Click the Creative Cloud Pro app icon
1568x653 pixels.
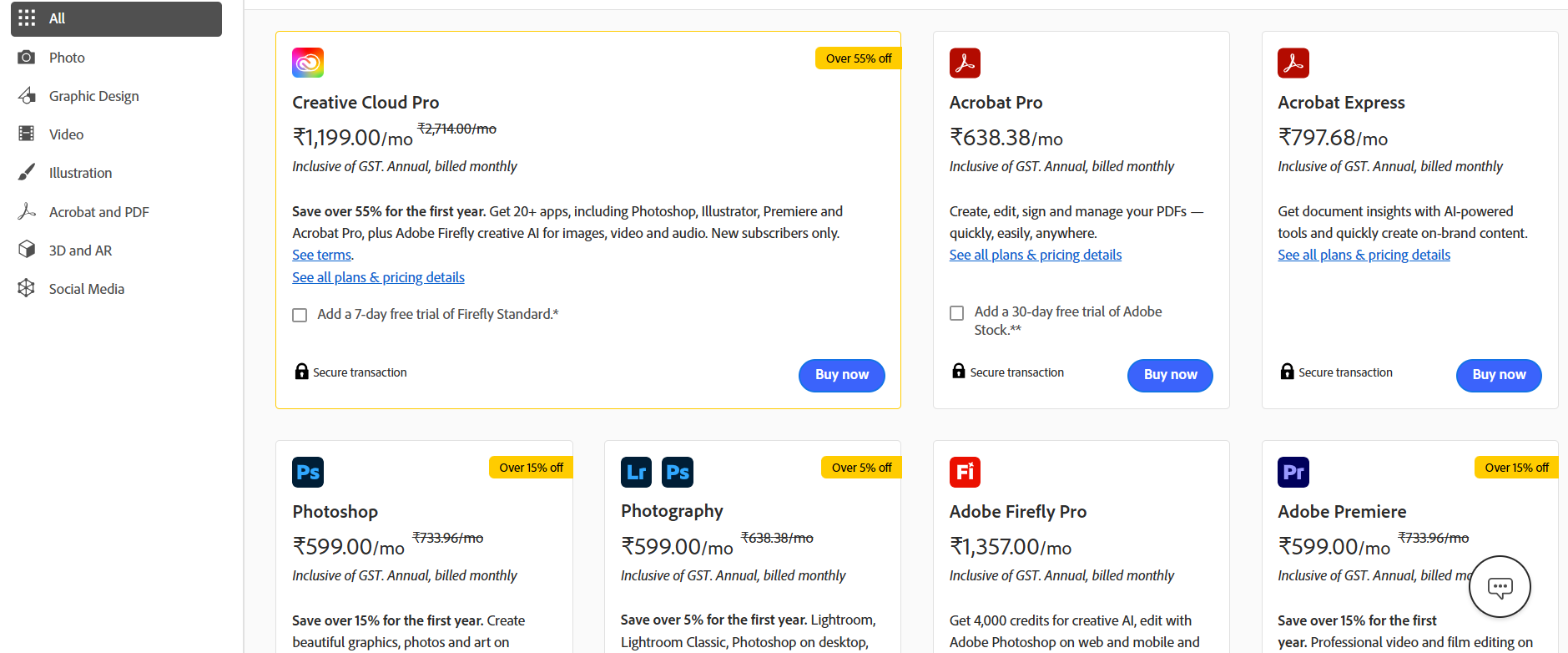pos(308,63)
